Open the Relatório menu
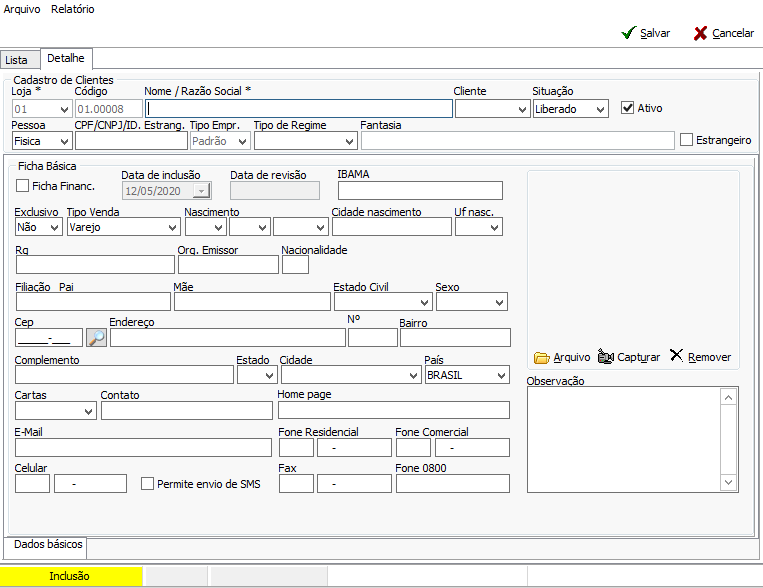 tap(73, 9)
